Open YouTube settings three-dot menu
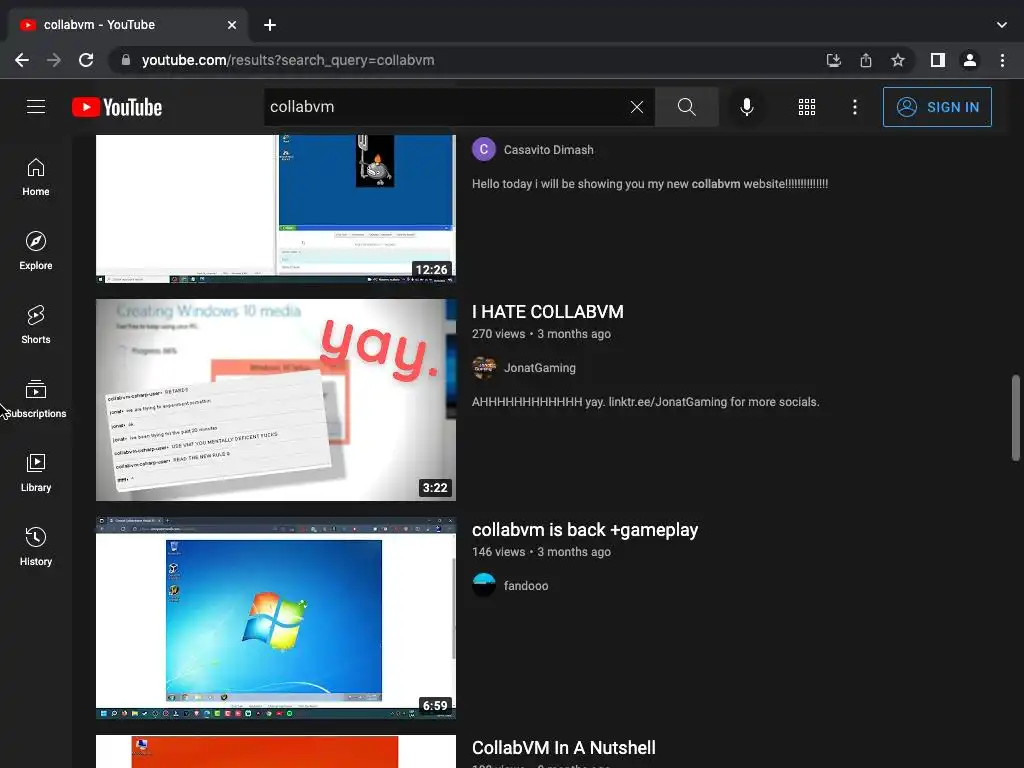The image size is (1024, 768). (855, 107)
